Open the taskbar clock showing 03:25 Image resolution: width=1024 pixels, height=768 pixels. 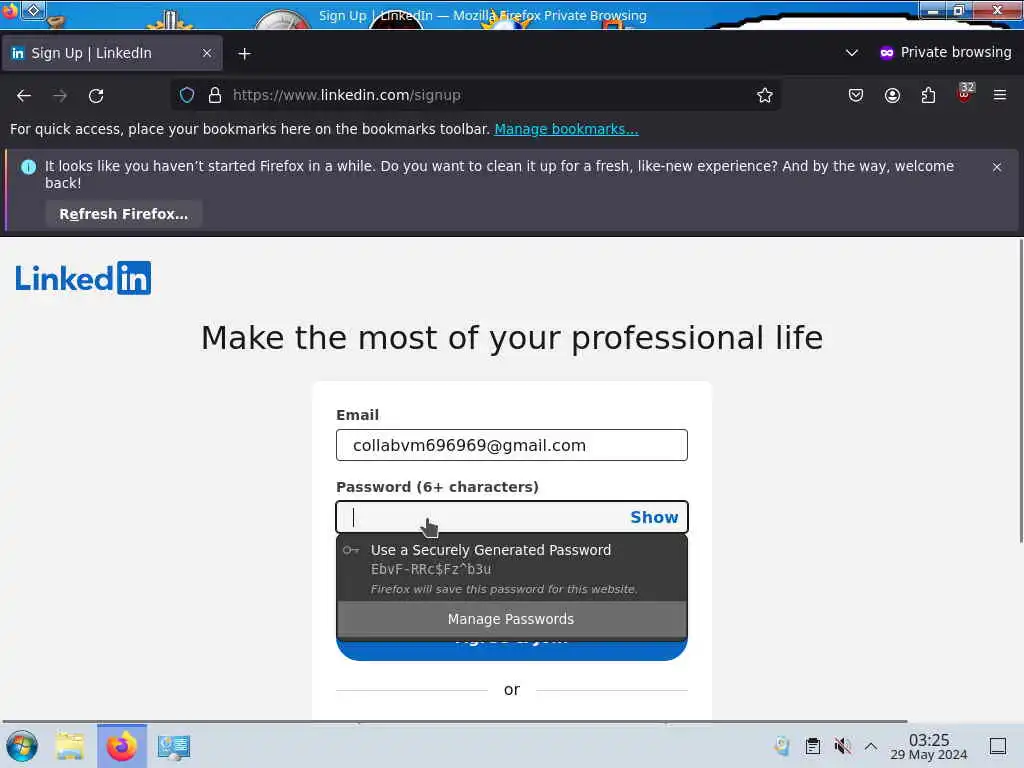929,746
